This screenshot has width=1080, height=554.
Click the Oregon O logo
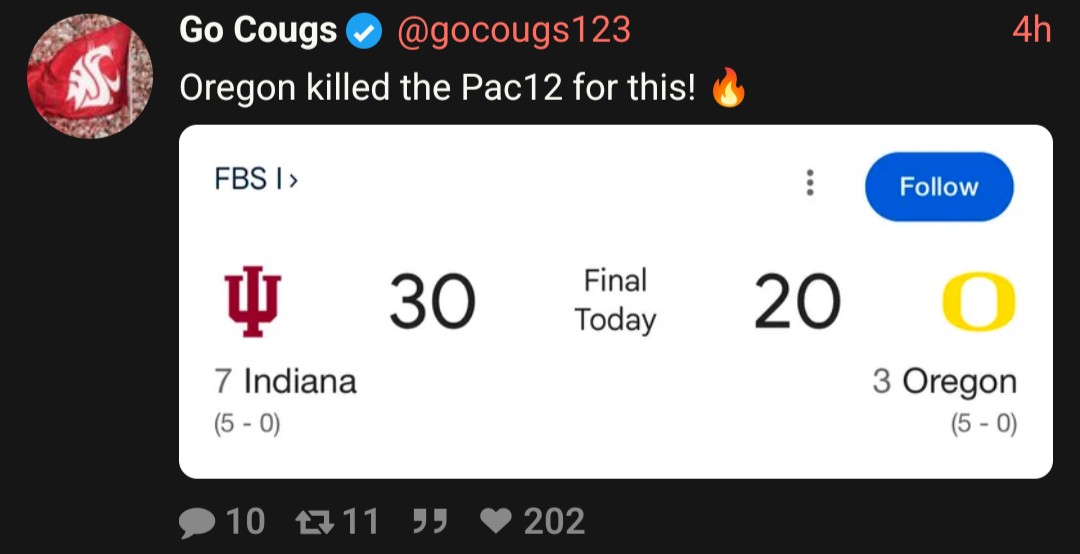point(978,302)
